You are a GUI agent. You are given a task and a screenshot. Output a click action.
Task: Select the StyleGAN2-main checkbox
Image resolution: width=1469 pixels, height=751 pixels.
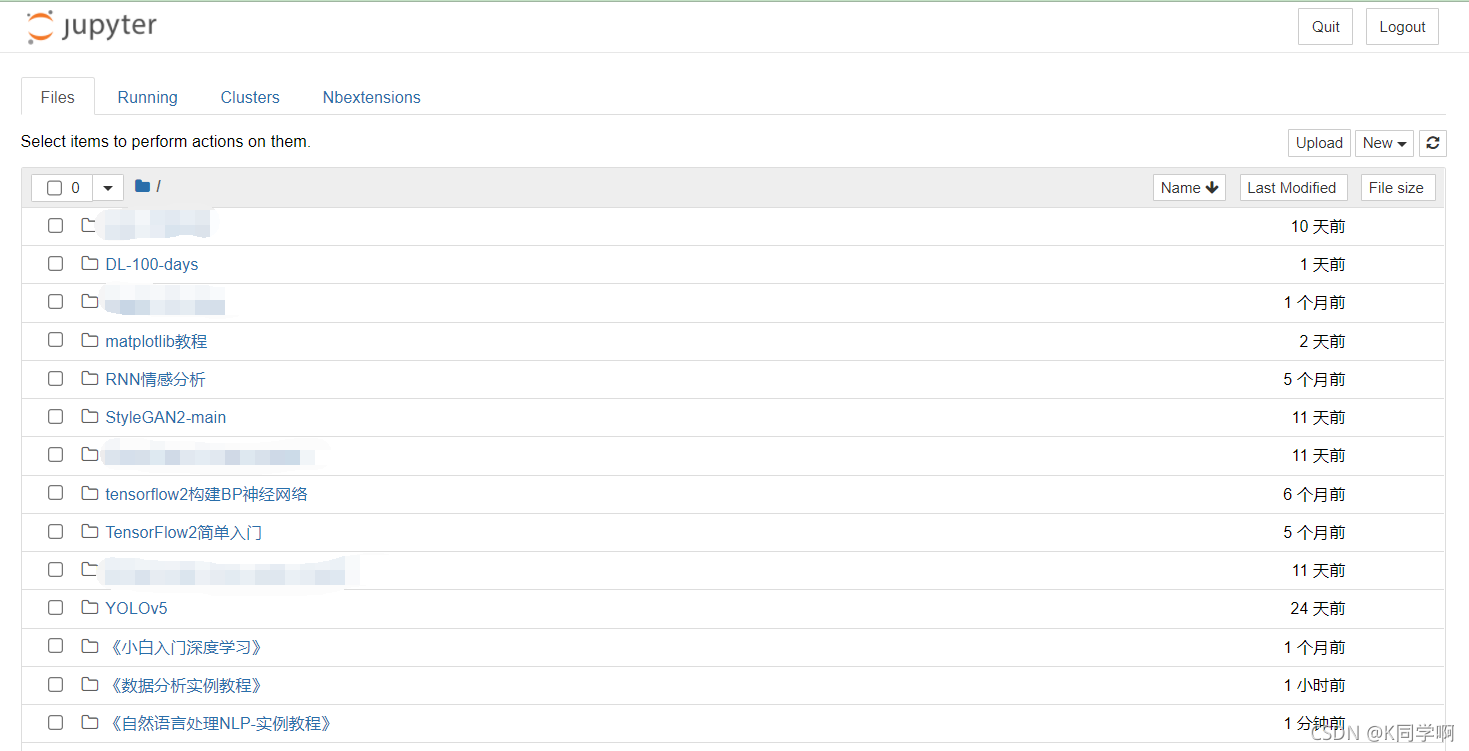pyautogui.click(x=56, y=417)
